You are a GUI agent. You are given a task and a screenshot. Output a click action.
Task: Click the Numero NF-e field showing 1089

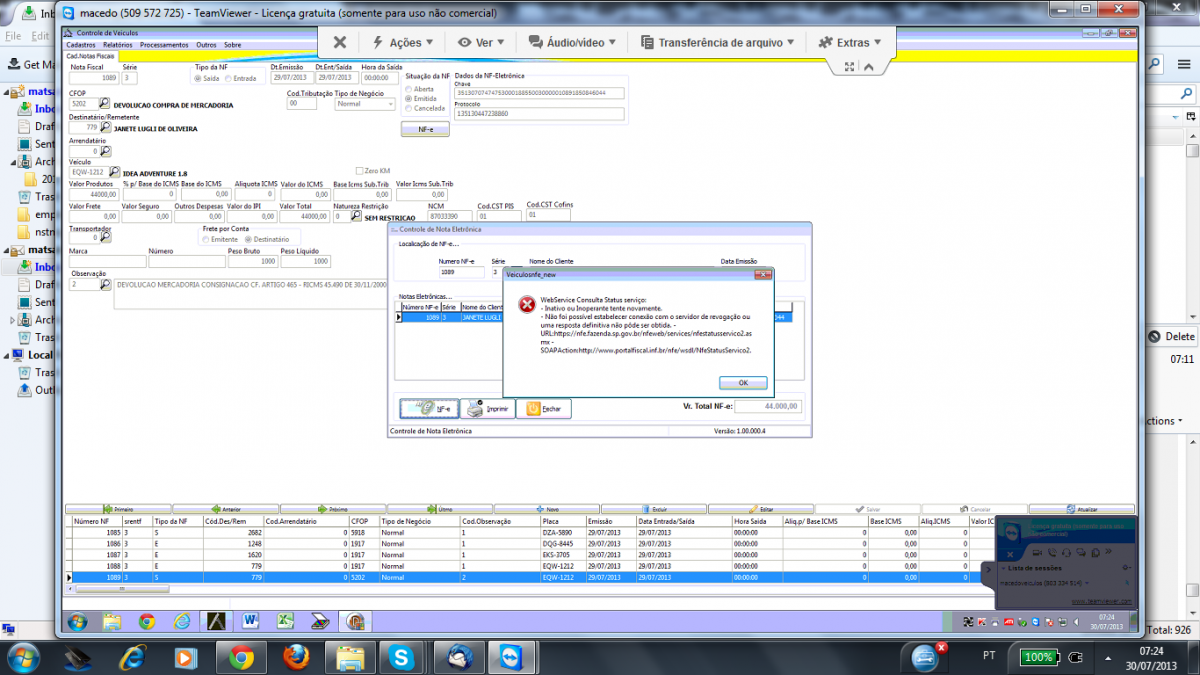pyautogui.click(x=462, y=272)
